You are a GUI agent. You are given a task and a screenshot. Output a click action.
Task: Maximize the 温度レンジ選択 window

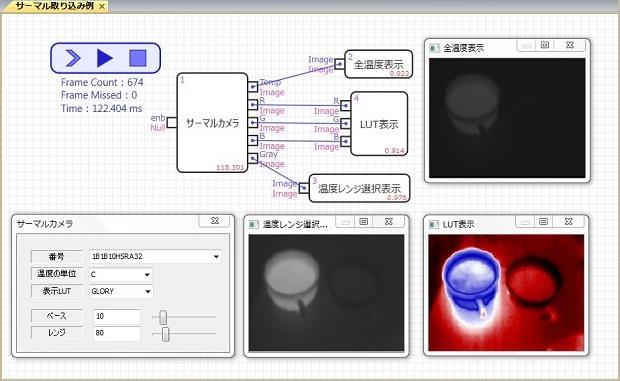[364, 222]
